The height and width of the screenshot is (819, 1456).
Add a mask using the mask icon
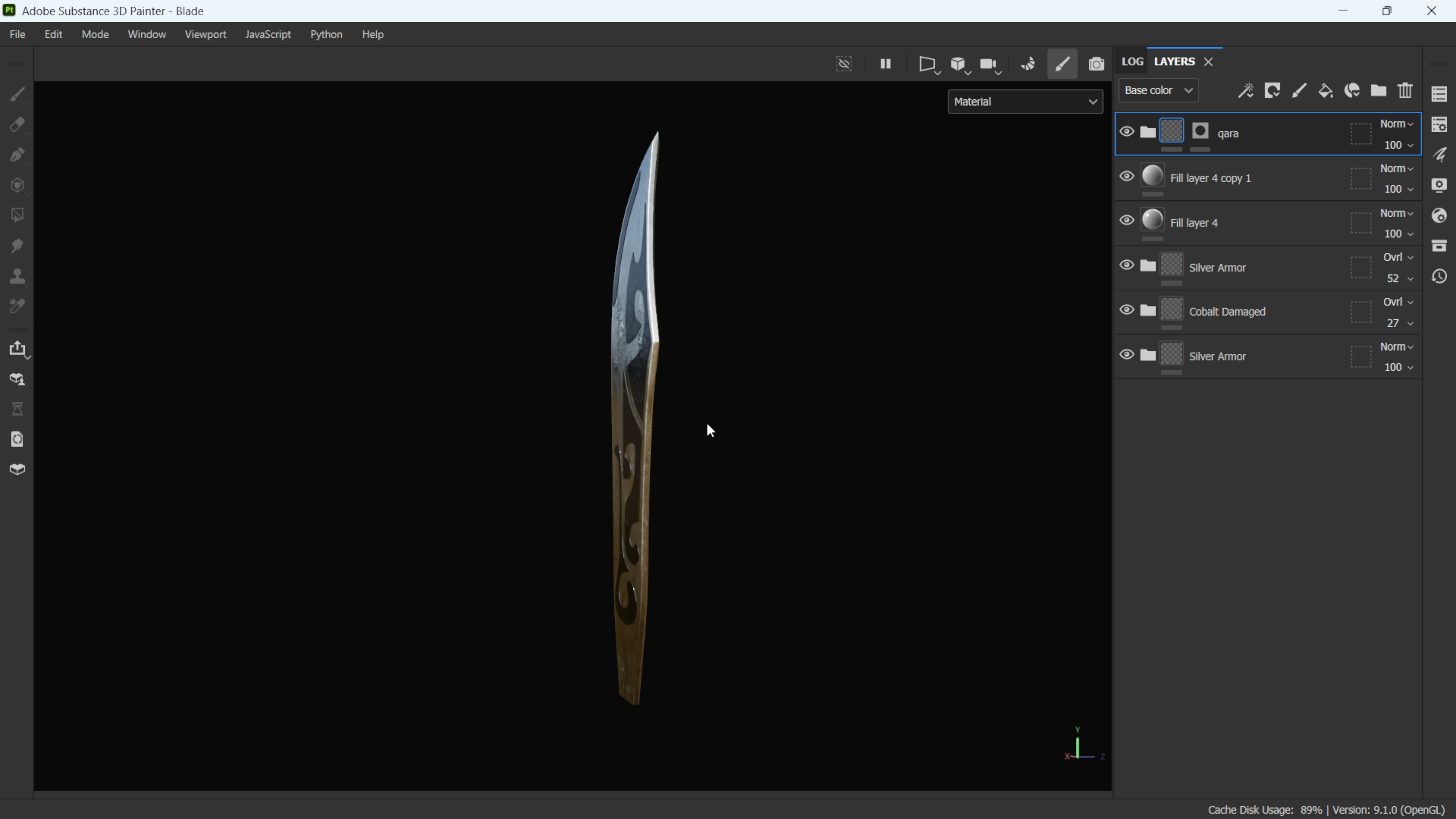point(1272,90)
